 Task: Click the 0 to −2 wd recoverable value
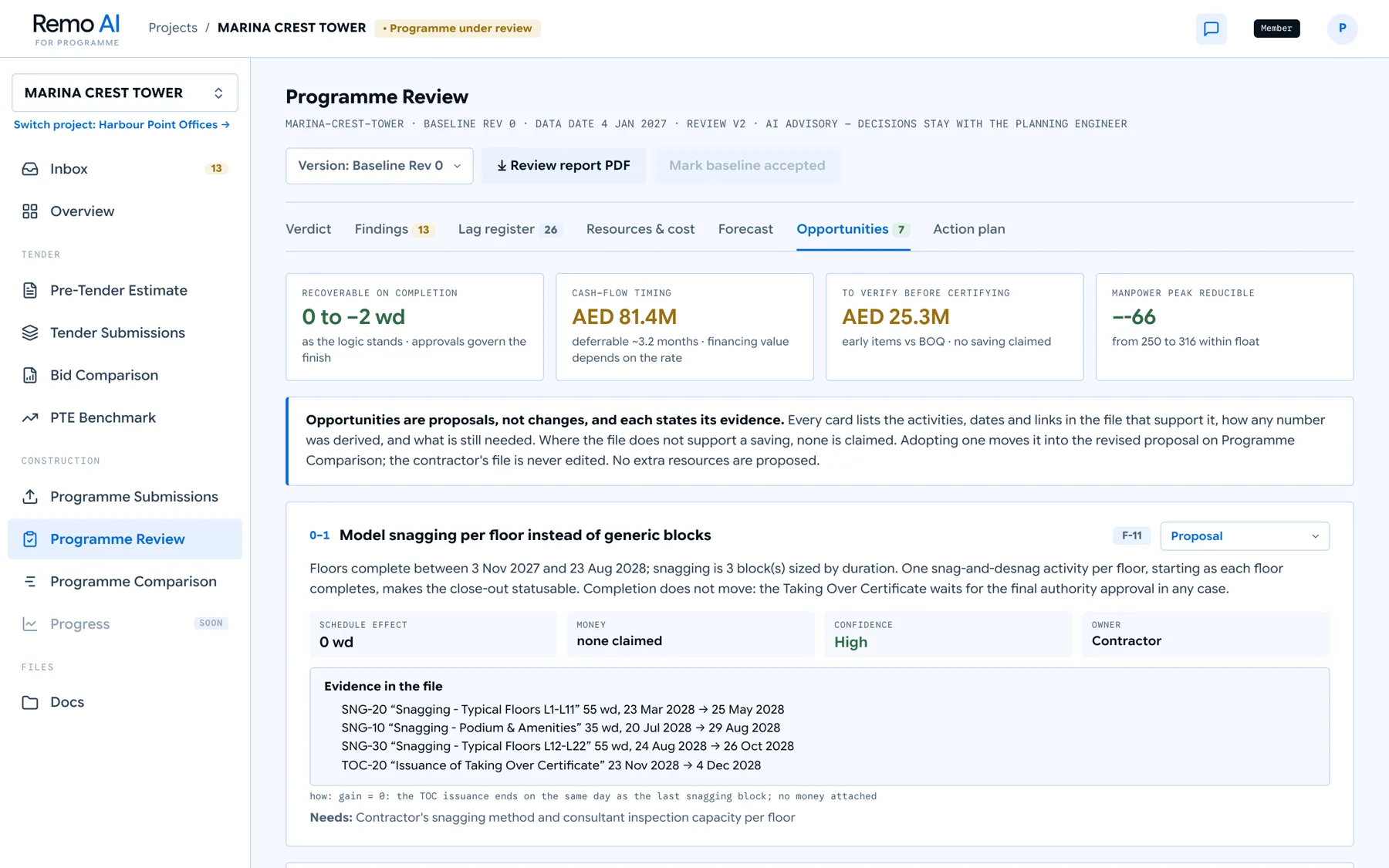(x=353, y=317)
